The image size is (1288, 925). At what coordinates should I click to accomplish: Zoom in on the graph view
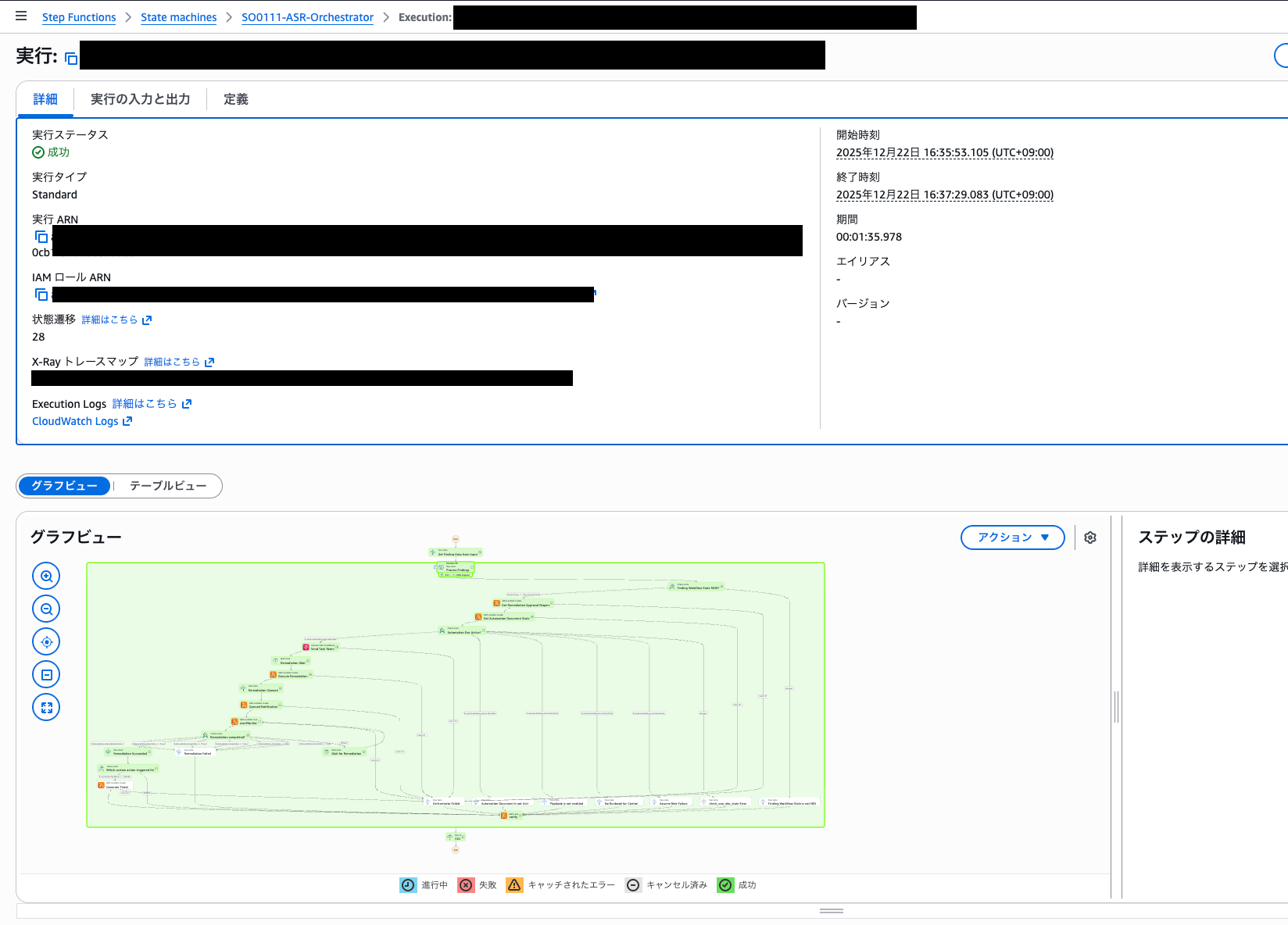click(x=46, y=576)
